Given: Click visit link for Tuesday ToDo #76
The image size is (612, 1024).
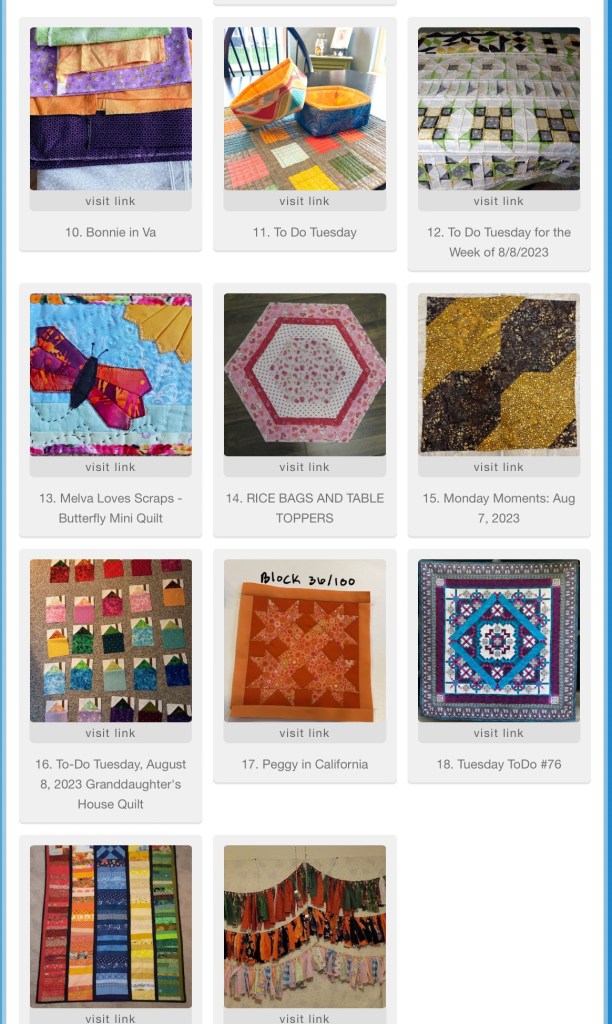Looking at the screenshot, I should (x=498, y=733).
